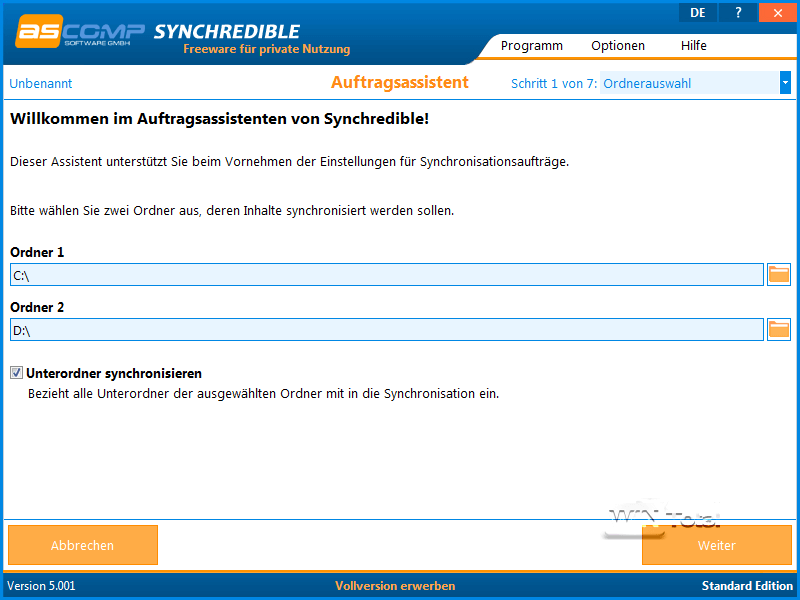Image resolution: width=800 pixels, height=600 pixels.
Task: Click Version 5.001 in status bar
Action: click(x=41, y=586)
